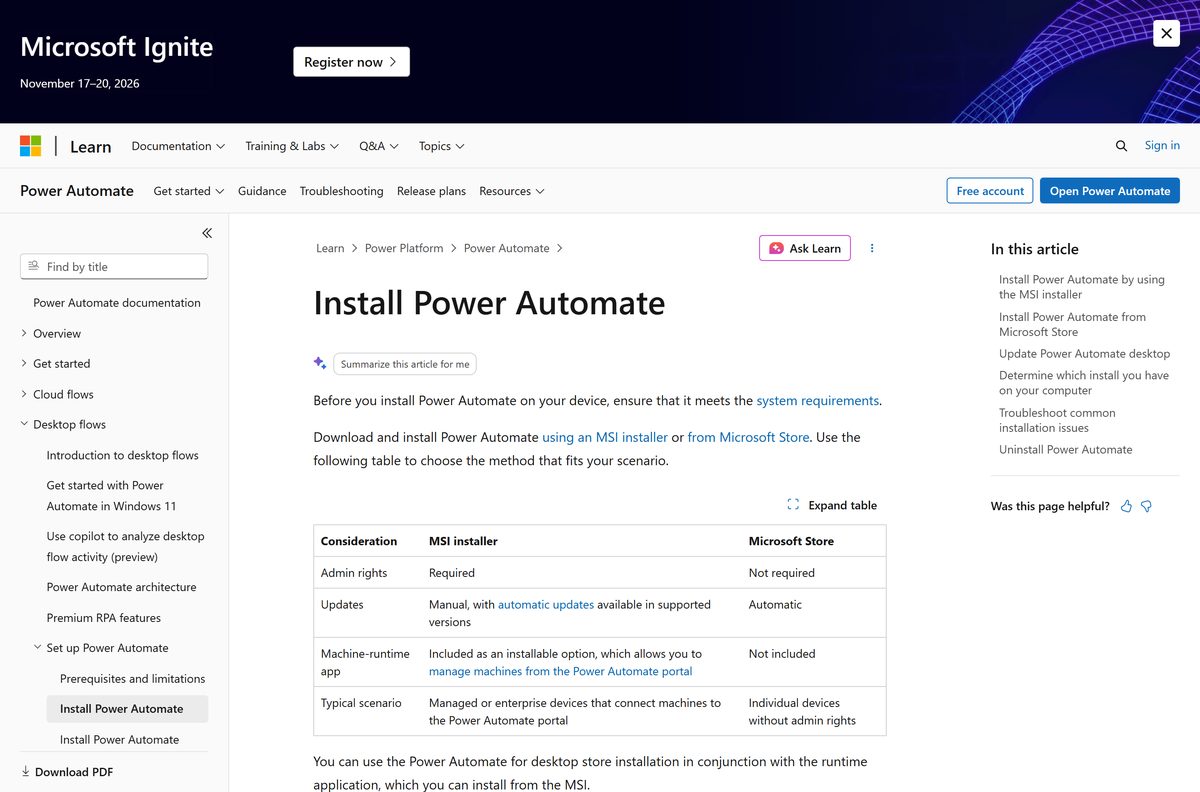Click the Download PDF arrow icon
Image resolution: width=1200 pixels, height=792 pixels.
coord(25,772)
